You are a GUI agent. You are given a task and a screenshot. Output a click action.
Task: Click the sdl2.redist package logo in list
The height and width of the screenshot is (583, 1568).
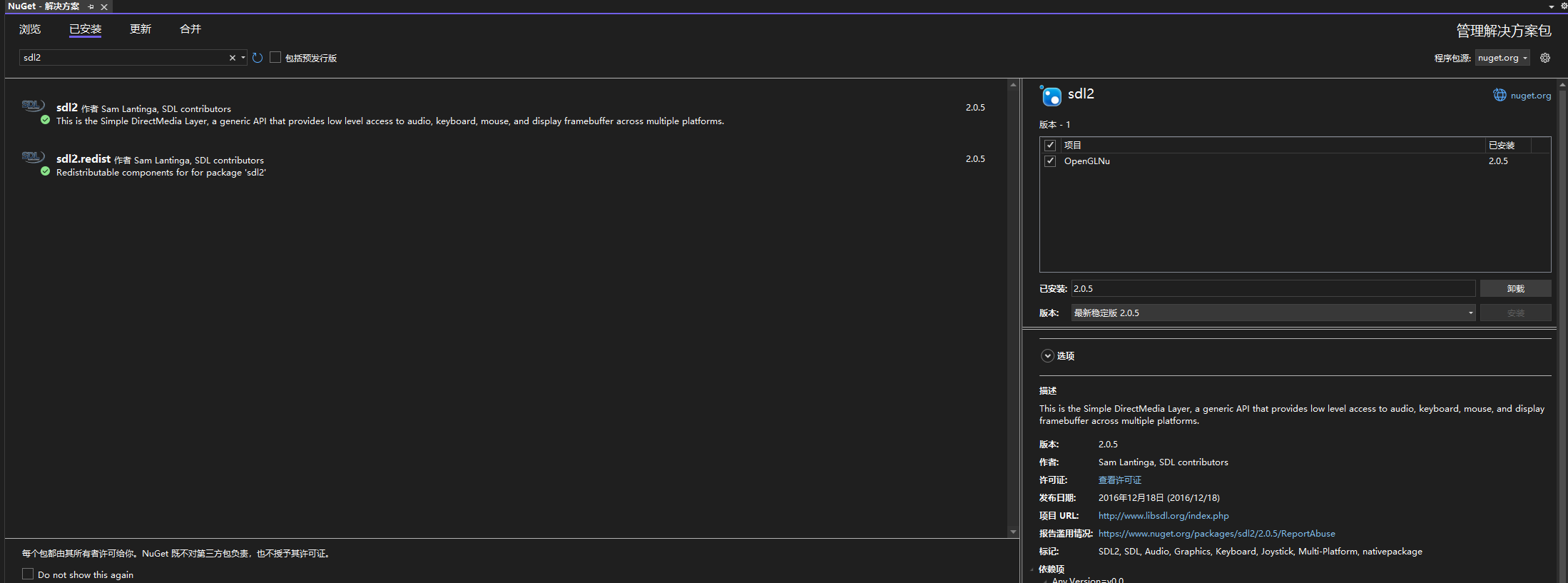coord(33,157)
